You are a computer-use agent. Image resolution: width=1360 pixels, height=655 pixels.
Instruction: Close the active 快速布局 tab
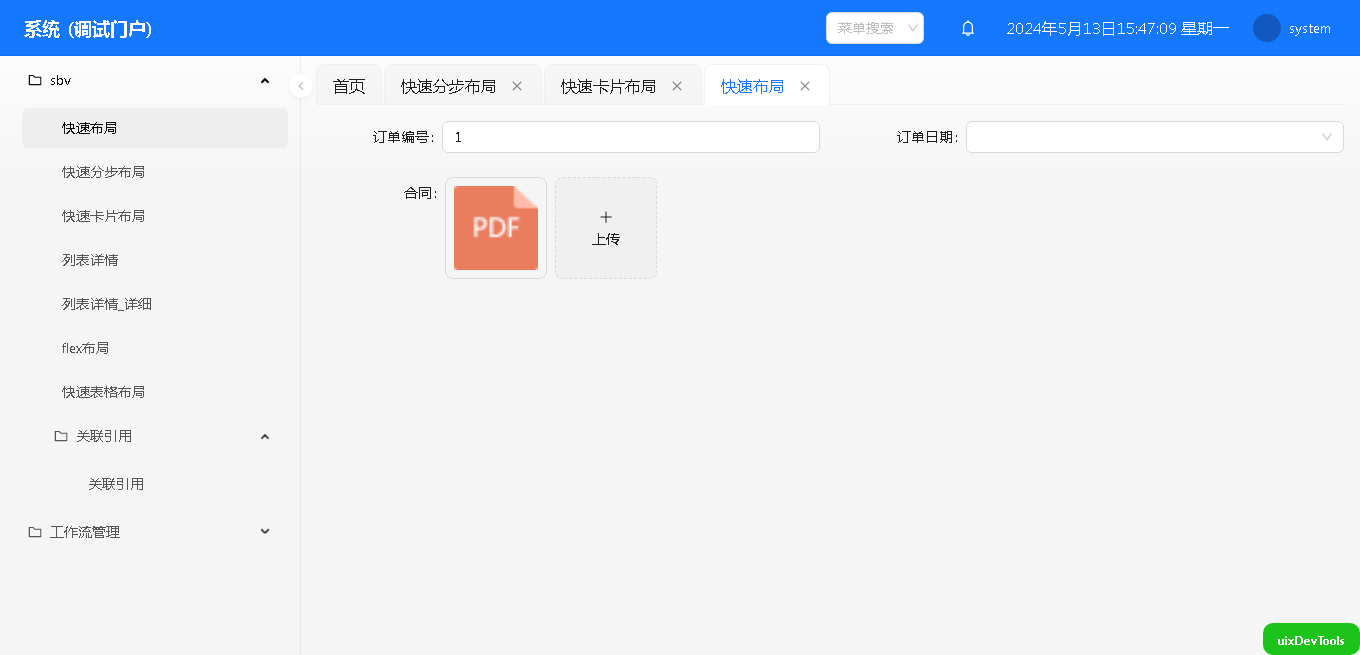805,86
